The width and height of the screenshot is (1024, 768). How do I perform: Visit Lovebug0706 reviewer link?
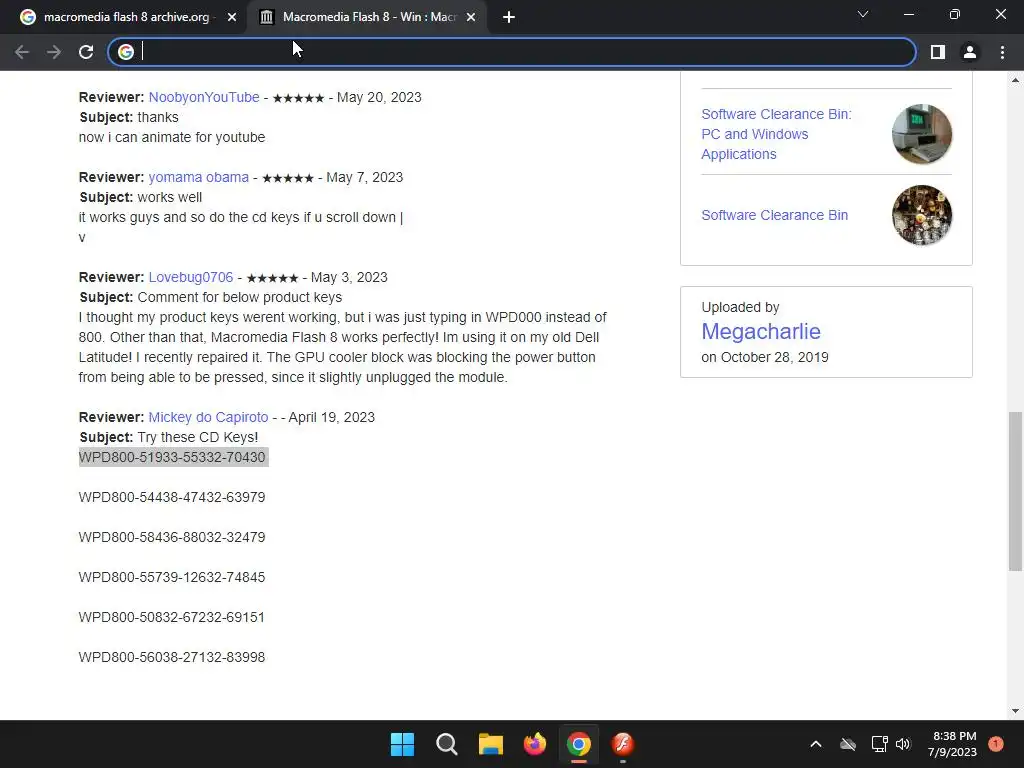191,278
